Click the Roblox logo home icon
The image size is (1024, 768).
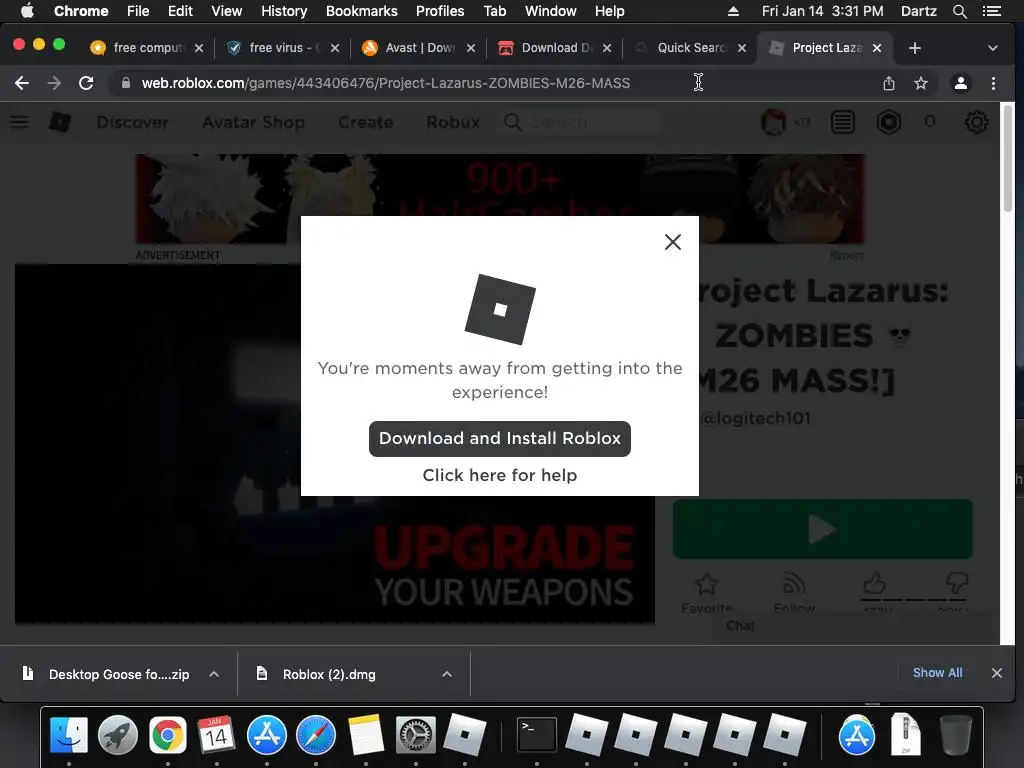(60, 122)
